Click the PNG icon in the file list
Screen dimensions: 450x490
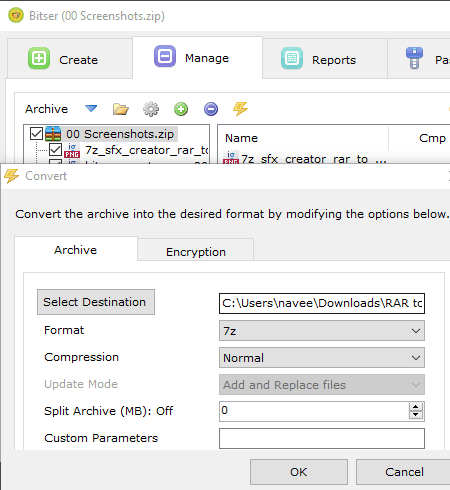click(x=231, y=157)
